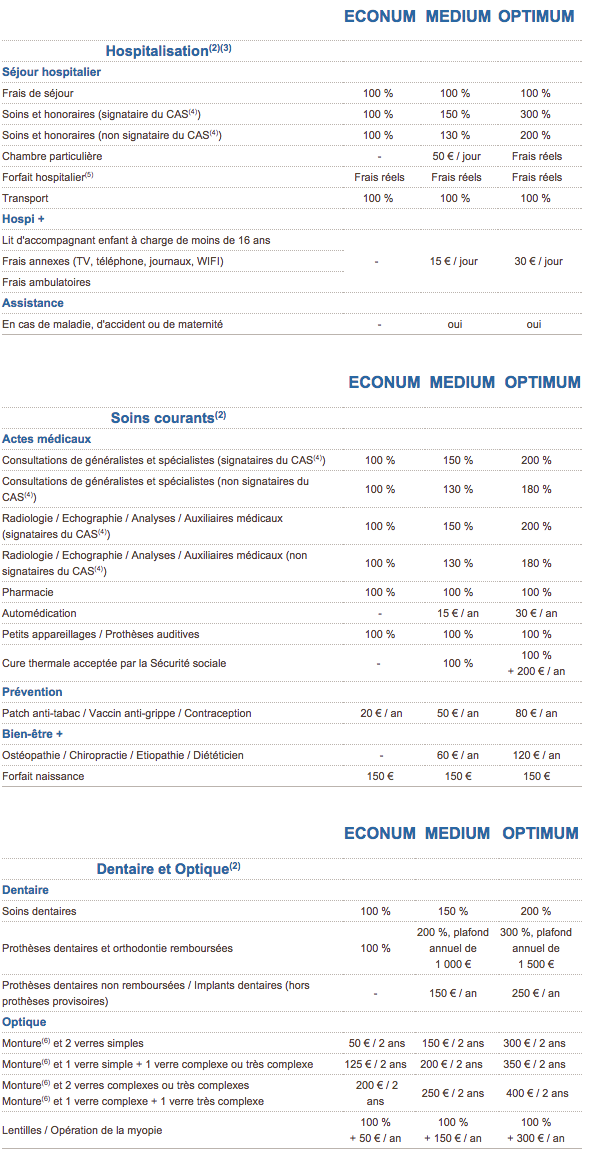Screen dimensions: 595x1151
Task: Click the Pharmacie row label
Action: coord(28,592)
